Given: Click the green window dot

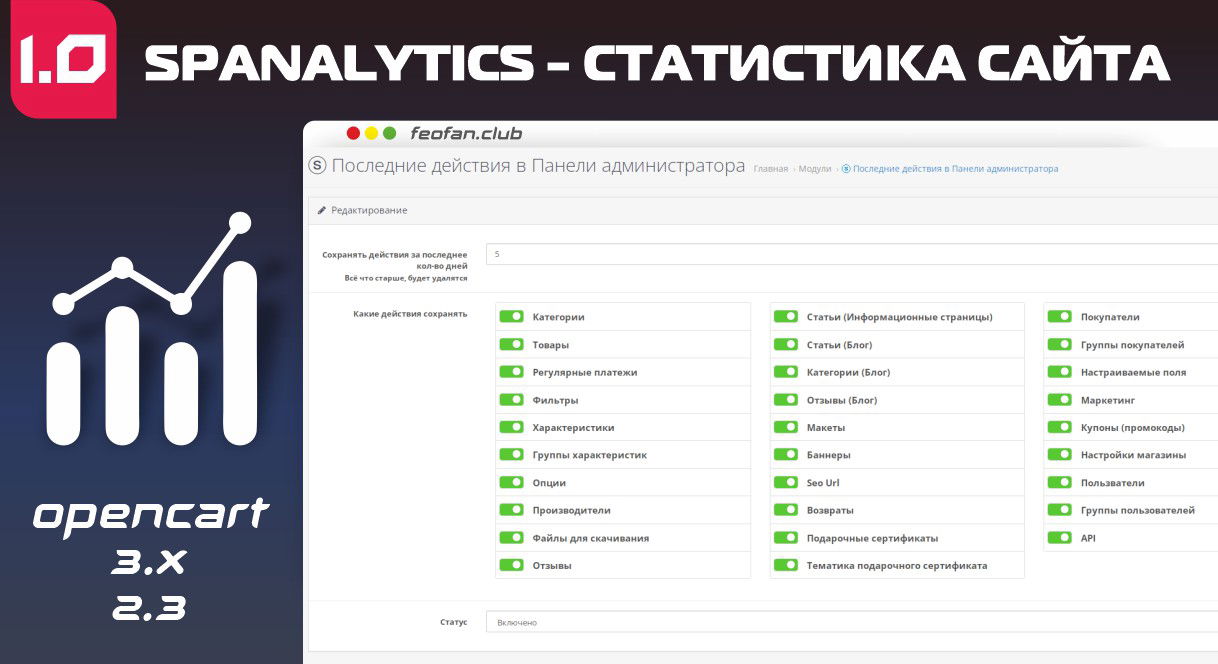Looking at the screenshot, I should (389, 133).
